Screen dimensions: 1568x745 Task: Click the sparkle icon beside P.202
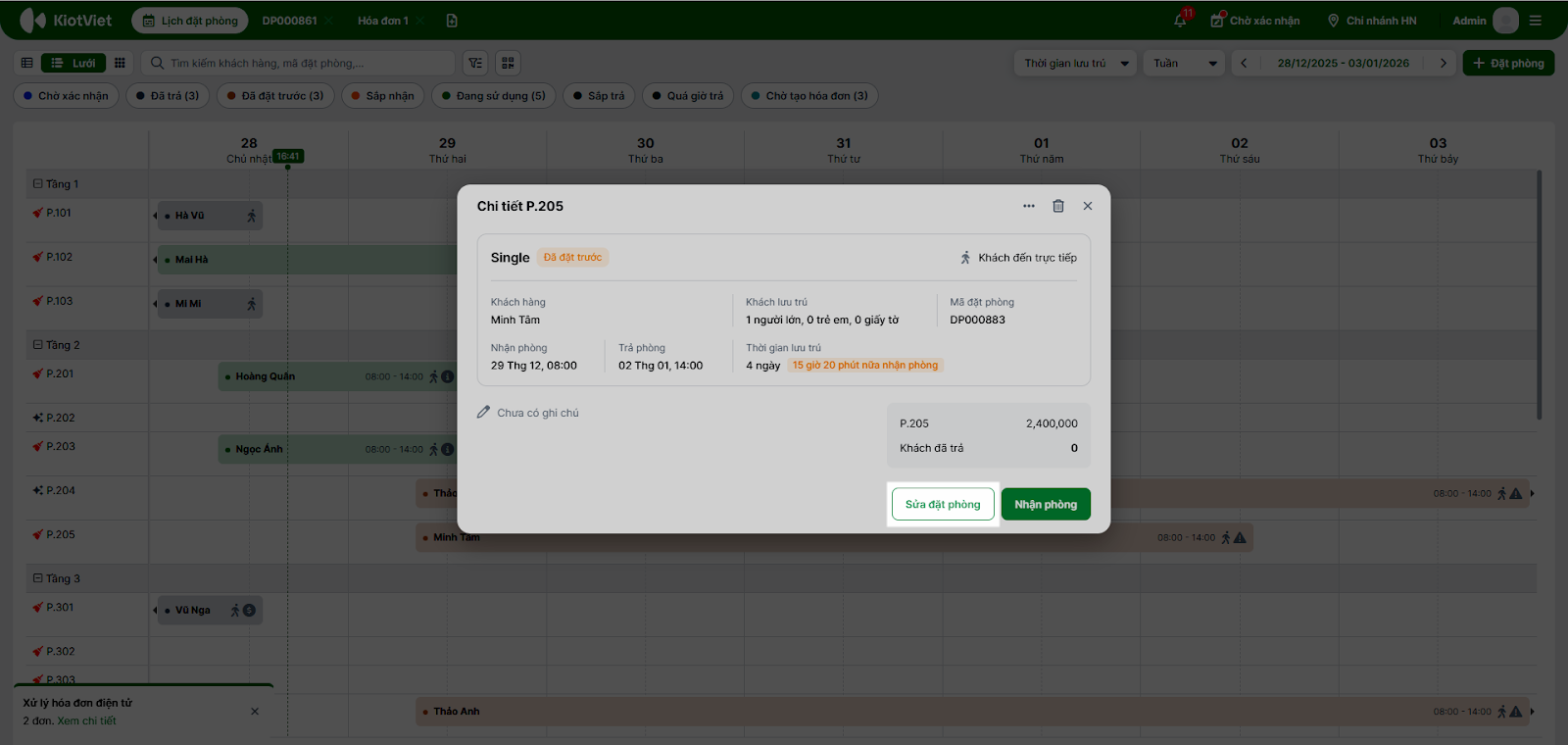[x=37, y=418]
